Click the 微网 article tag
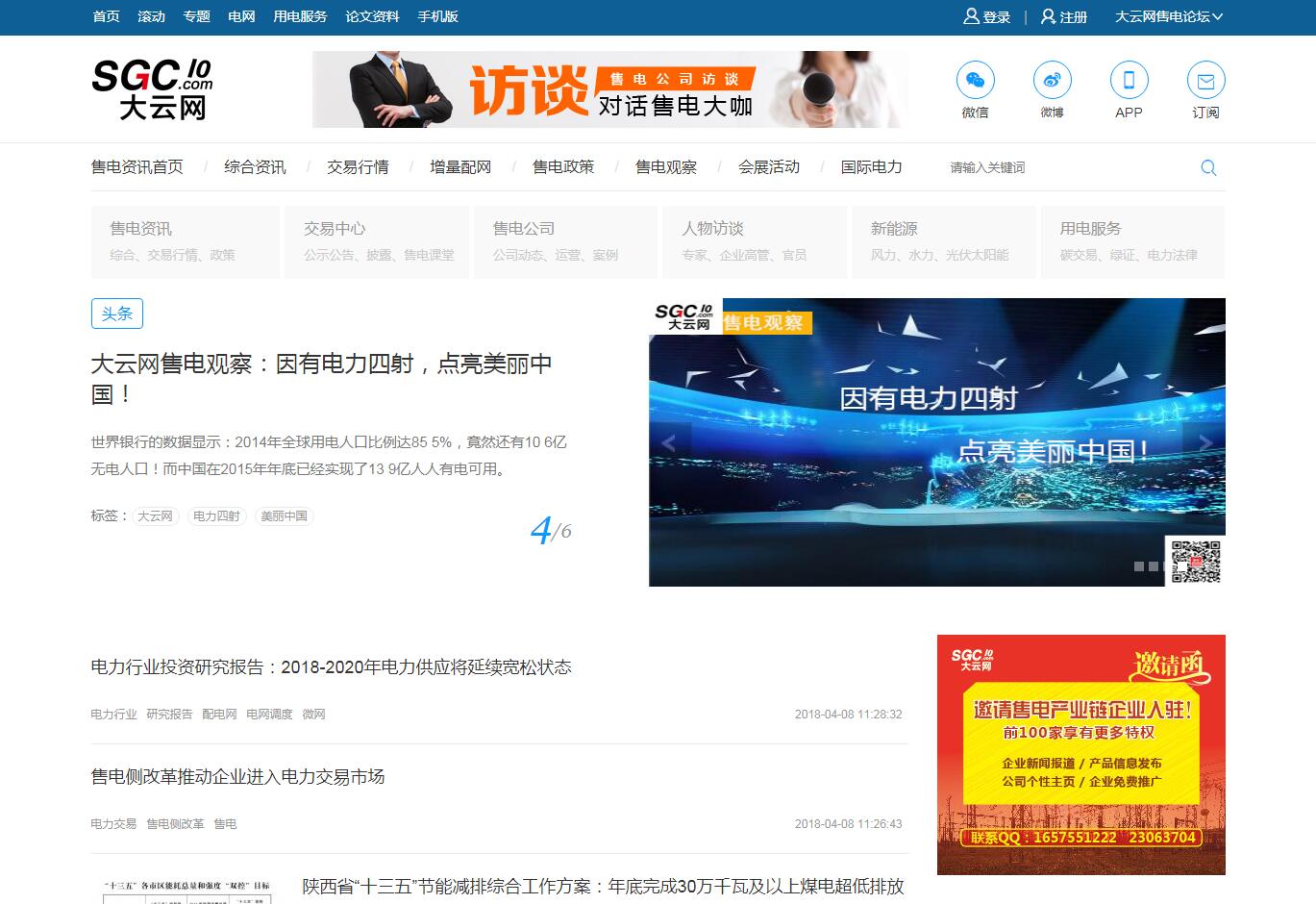Viewport: 1316px width, 904px height. coord(313,715)
